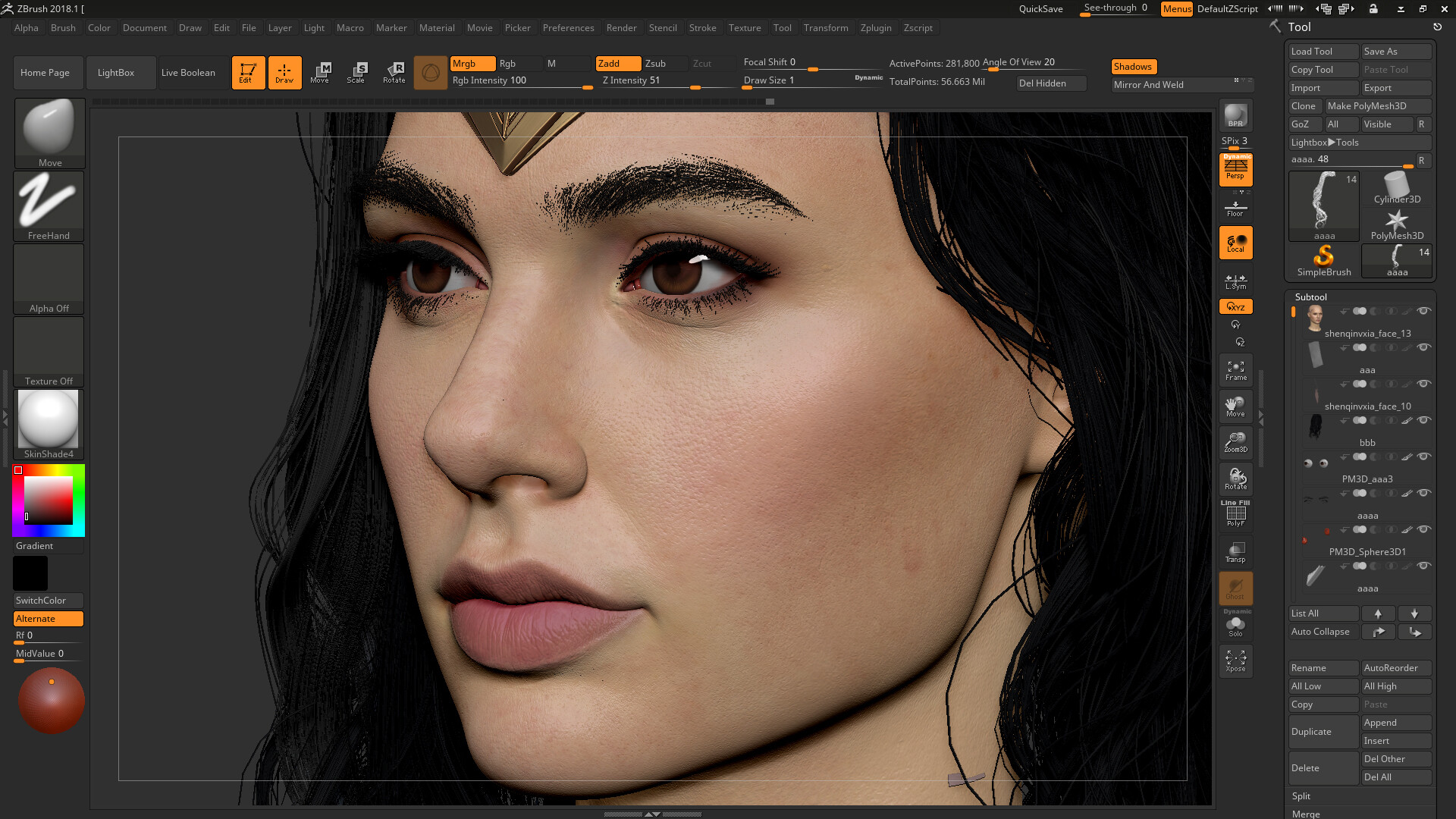
Task: Select the PolyMesh3D star tool
Action: (1397, 224)
